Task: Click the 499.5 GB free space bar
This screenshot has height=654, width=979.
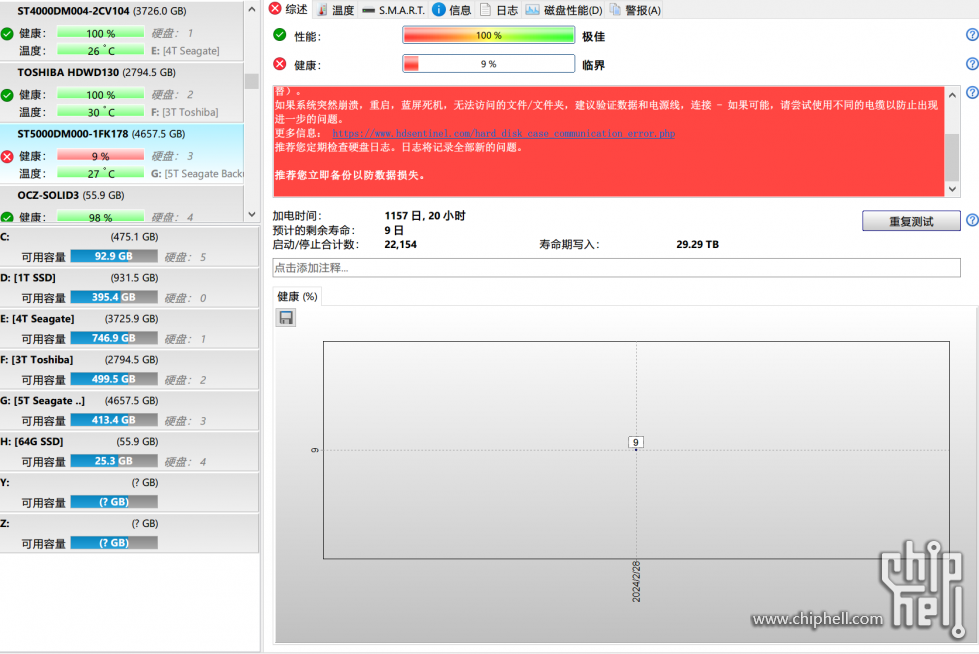Action: click(x=114, y=379)
